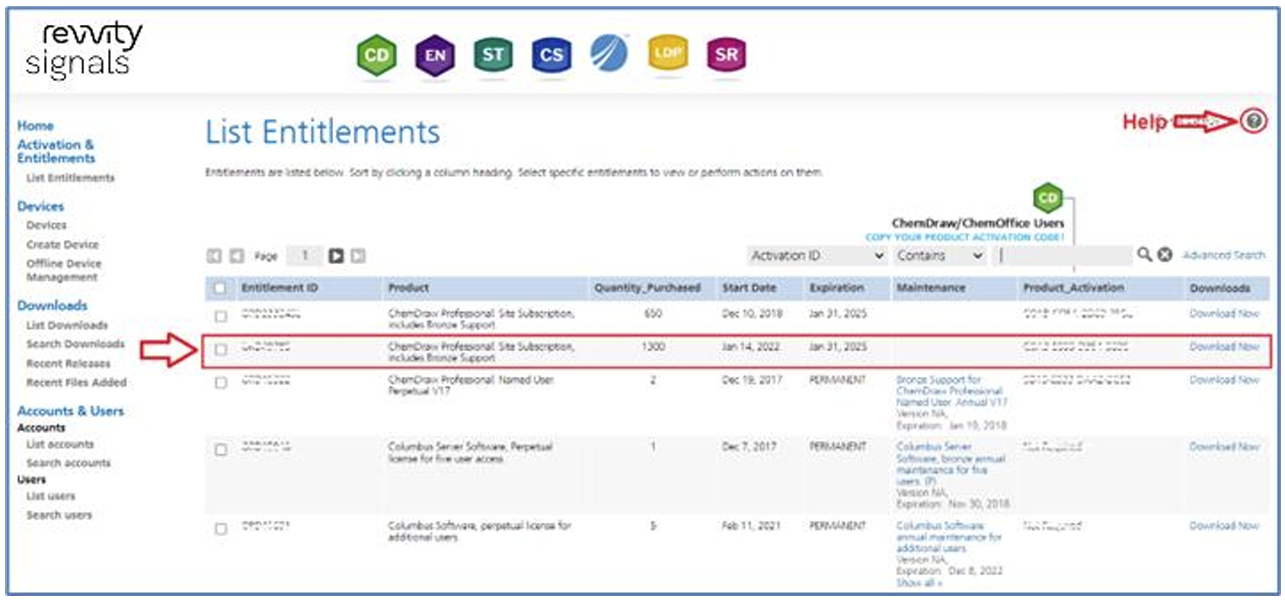Select List Entitlements in sidebar
1285x601 pixels.
click(x=71, y=178)
